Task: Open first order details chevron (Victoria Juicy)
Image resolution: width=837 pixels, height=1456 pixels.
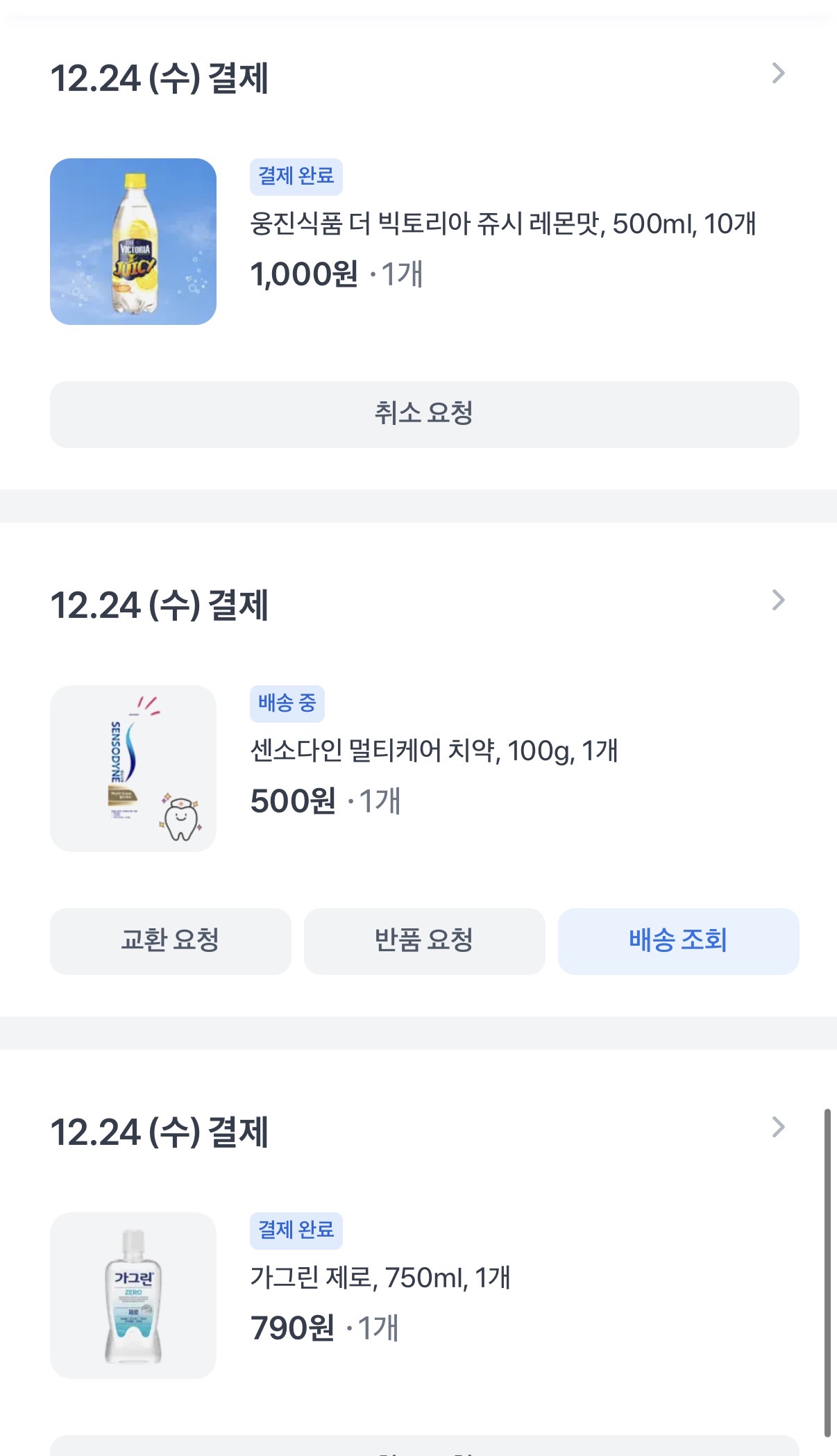Action: [x=778, y=74]
